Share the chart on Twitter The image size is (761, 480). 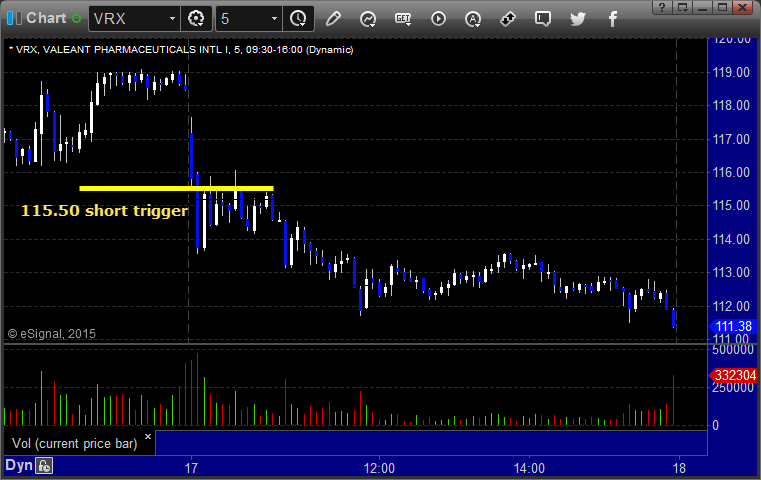tap(578, 19)
